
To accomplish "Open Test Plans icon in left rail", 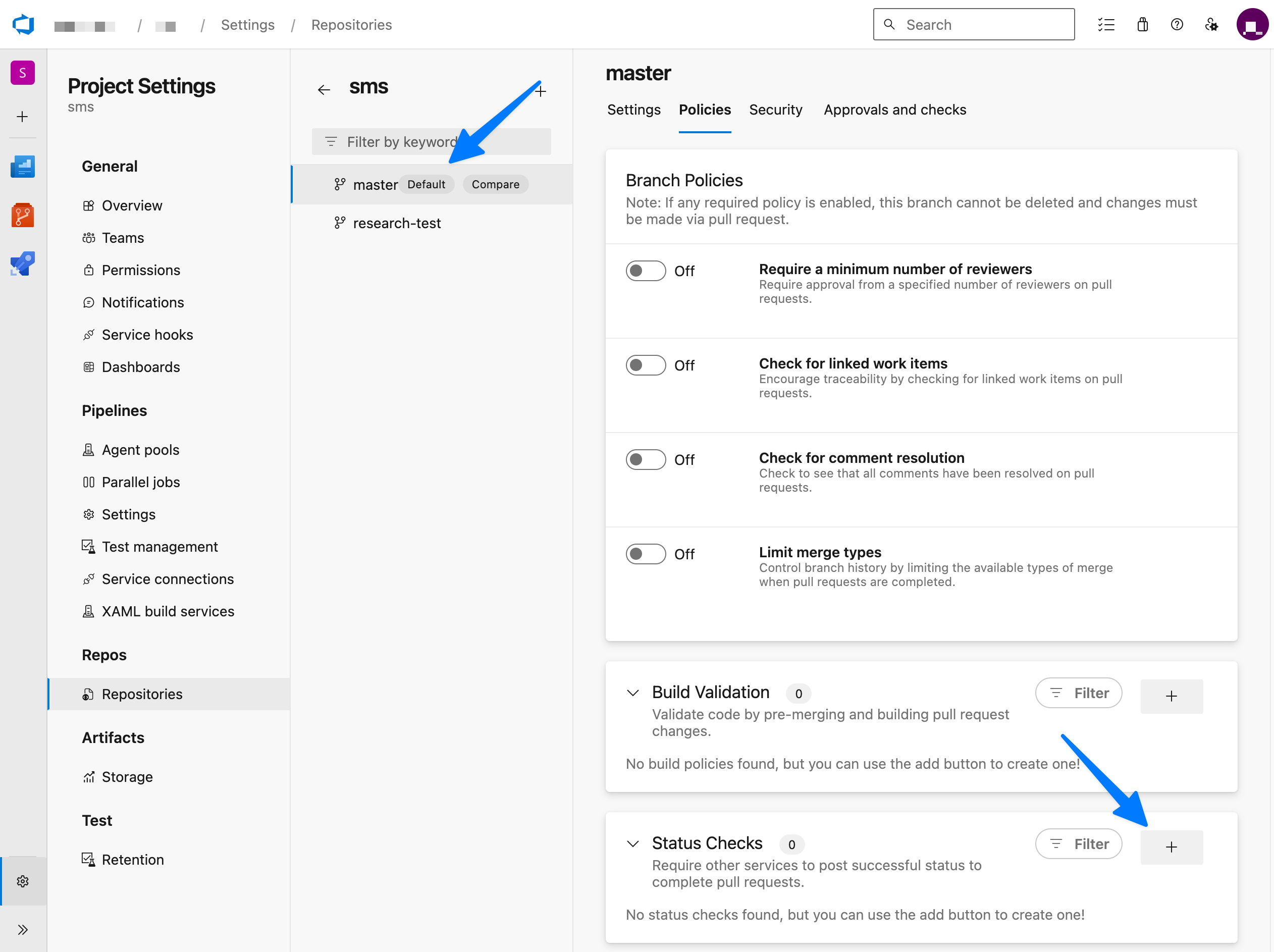I will (23, 263).
